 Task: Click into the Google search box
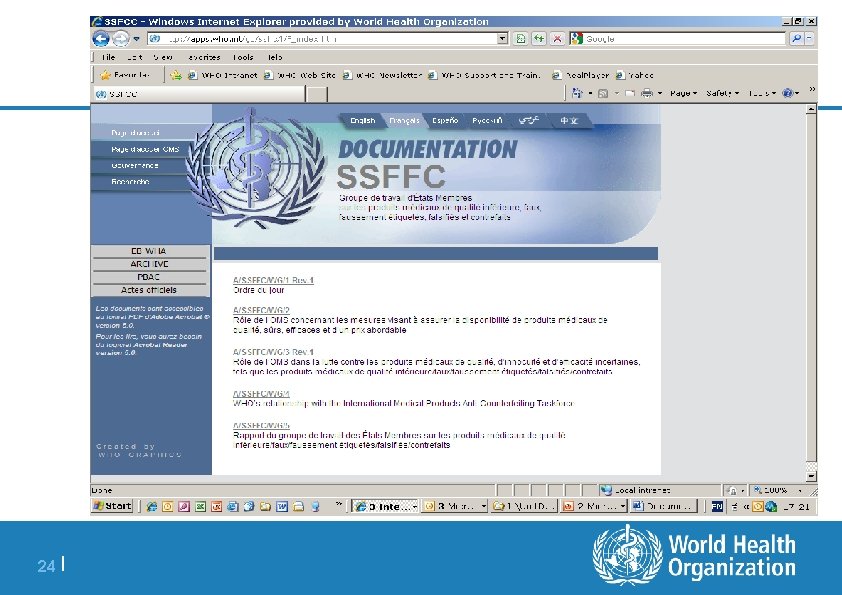pyautogui.click(x=684, y=39)
